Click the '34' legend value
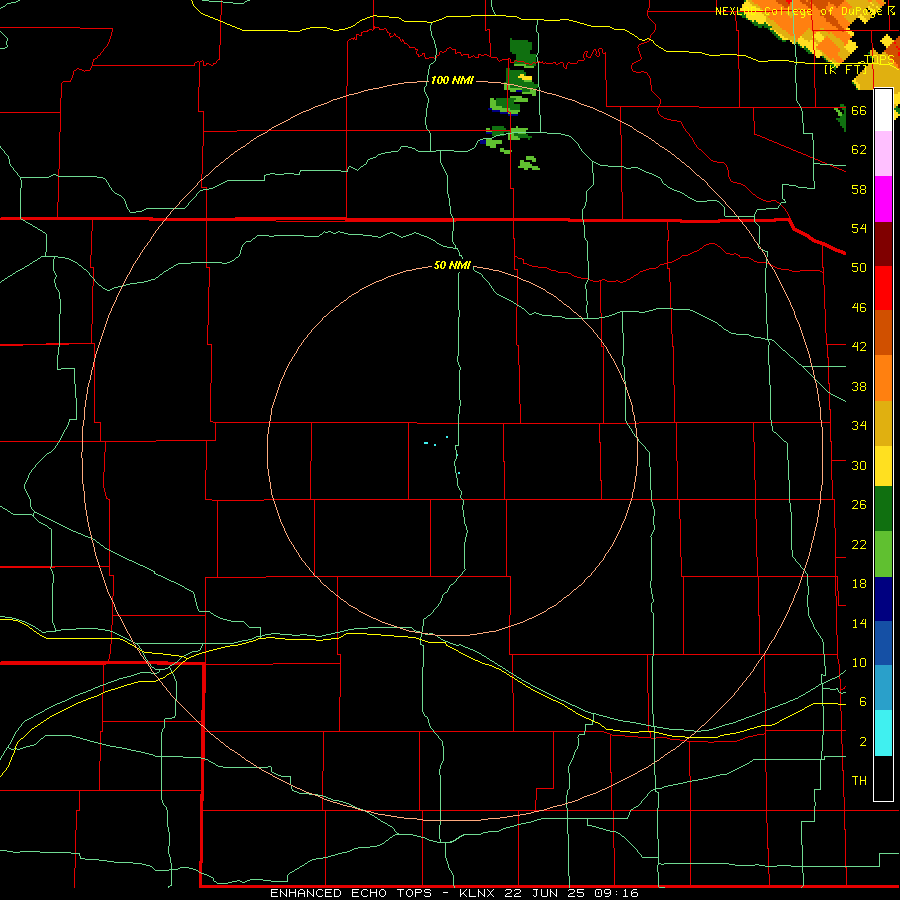This screenshot has height=900, width=900. coord(859,426)
